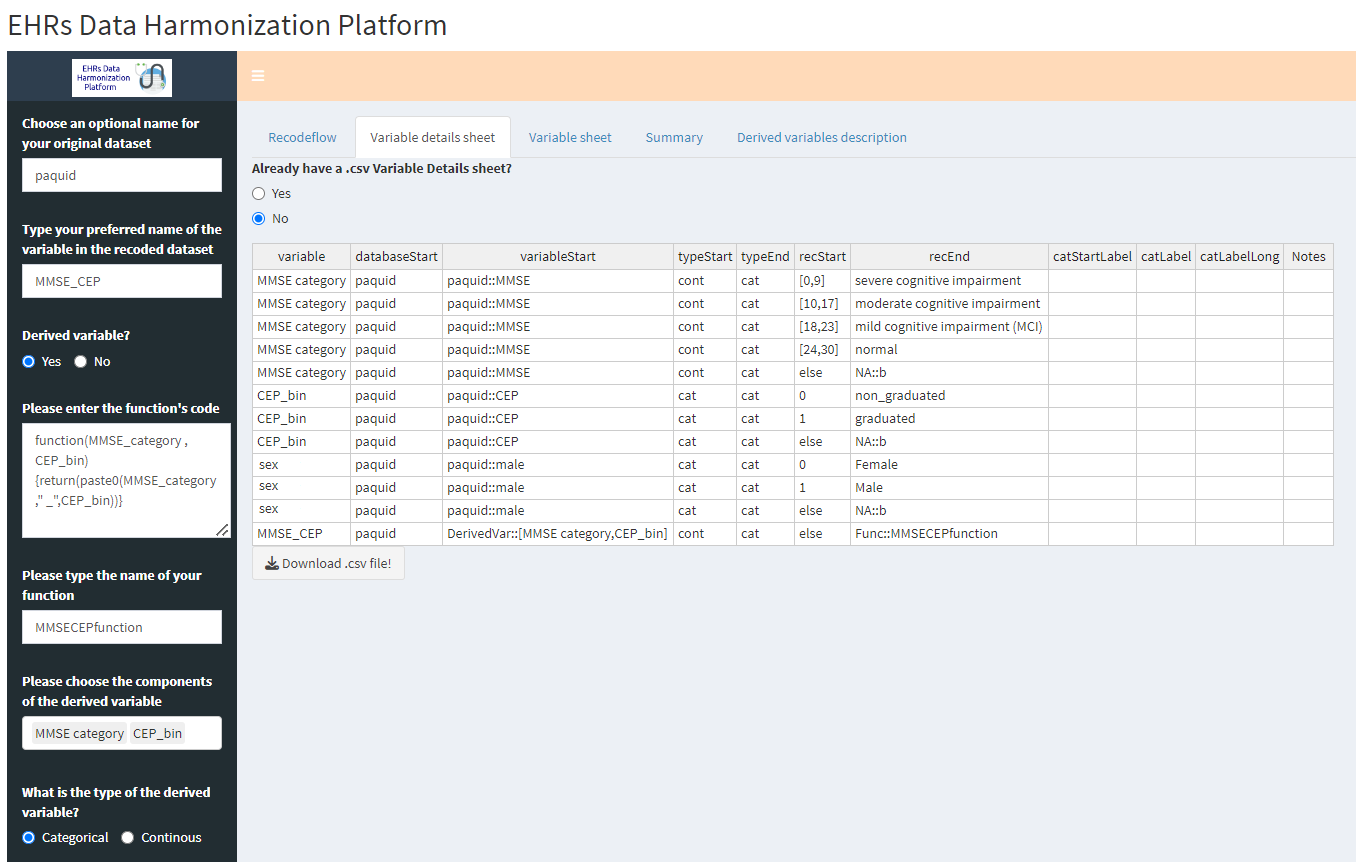1356x862 pixels.
Task: Click the Download .csv file button
Action: coord(328,563)
